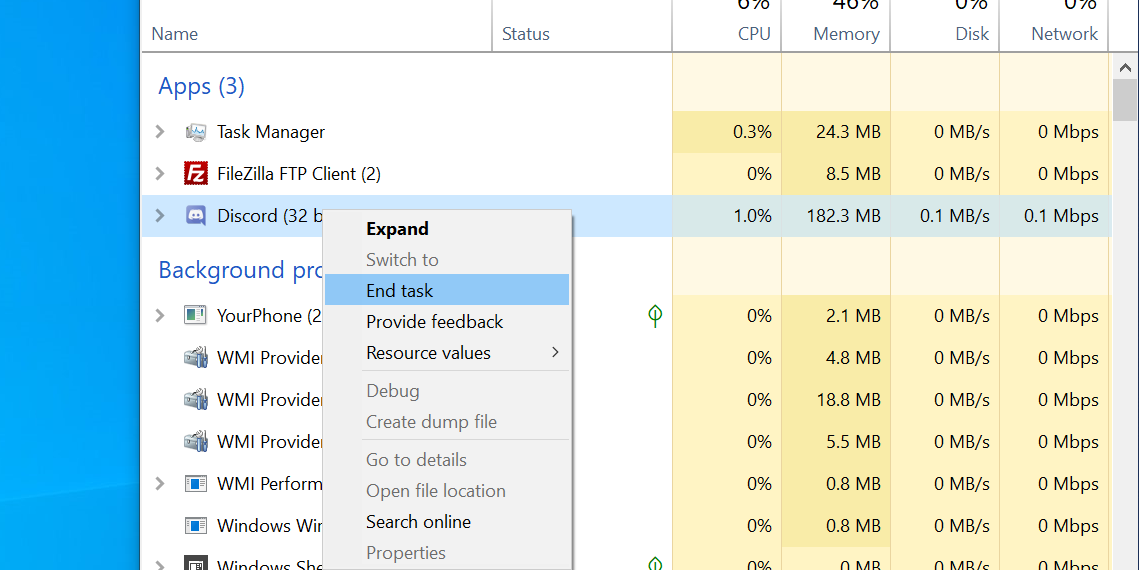
Task: Expand the YourPhone process group
Action: 160,316
